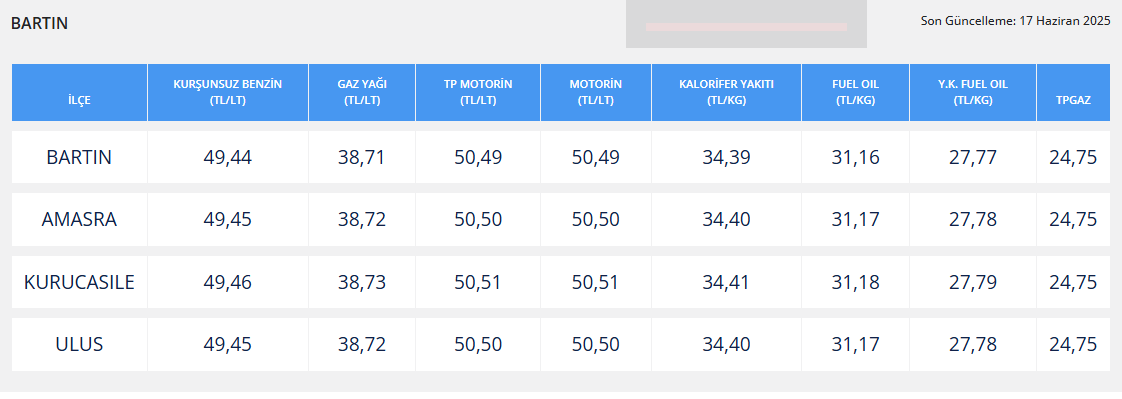Click the GAZ YAĞI column header
This screenshot has width=1122, height=399.
[x=361, y=92]
